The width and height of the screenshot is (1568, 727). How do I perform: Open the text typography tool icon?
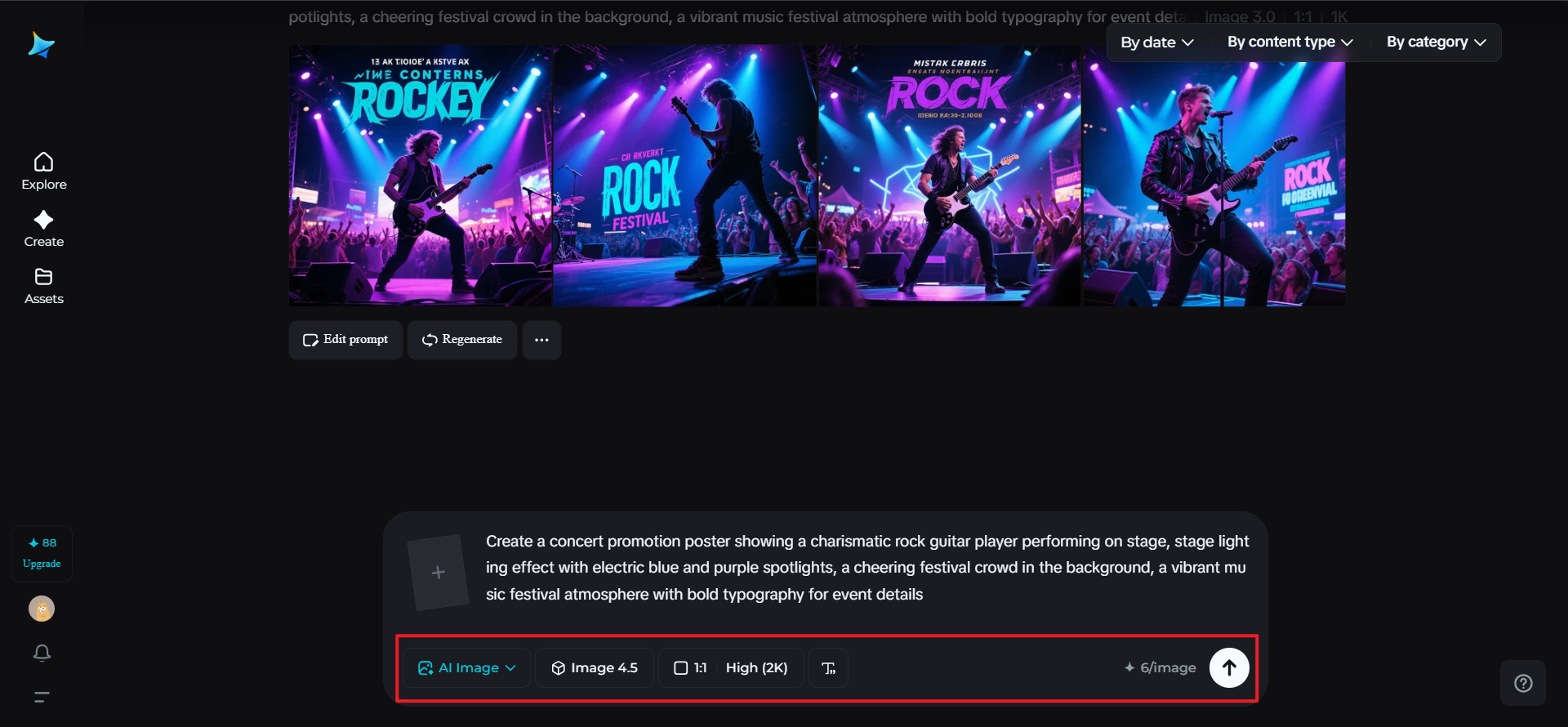coord(828,668)
